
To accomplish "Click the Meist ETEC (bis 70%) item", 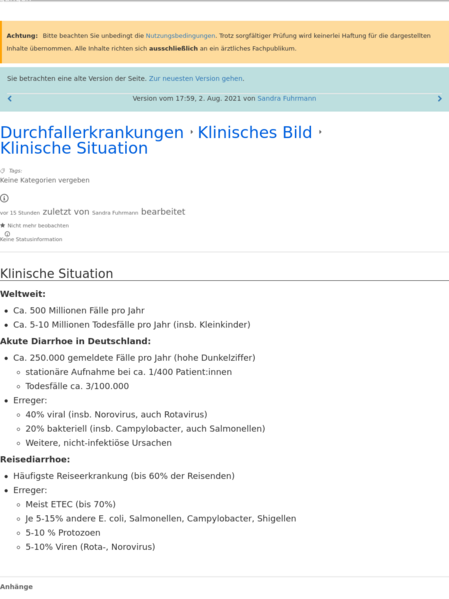I will coord(70,504).
